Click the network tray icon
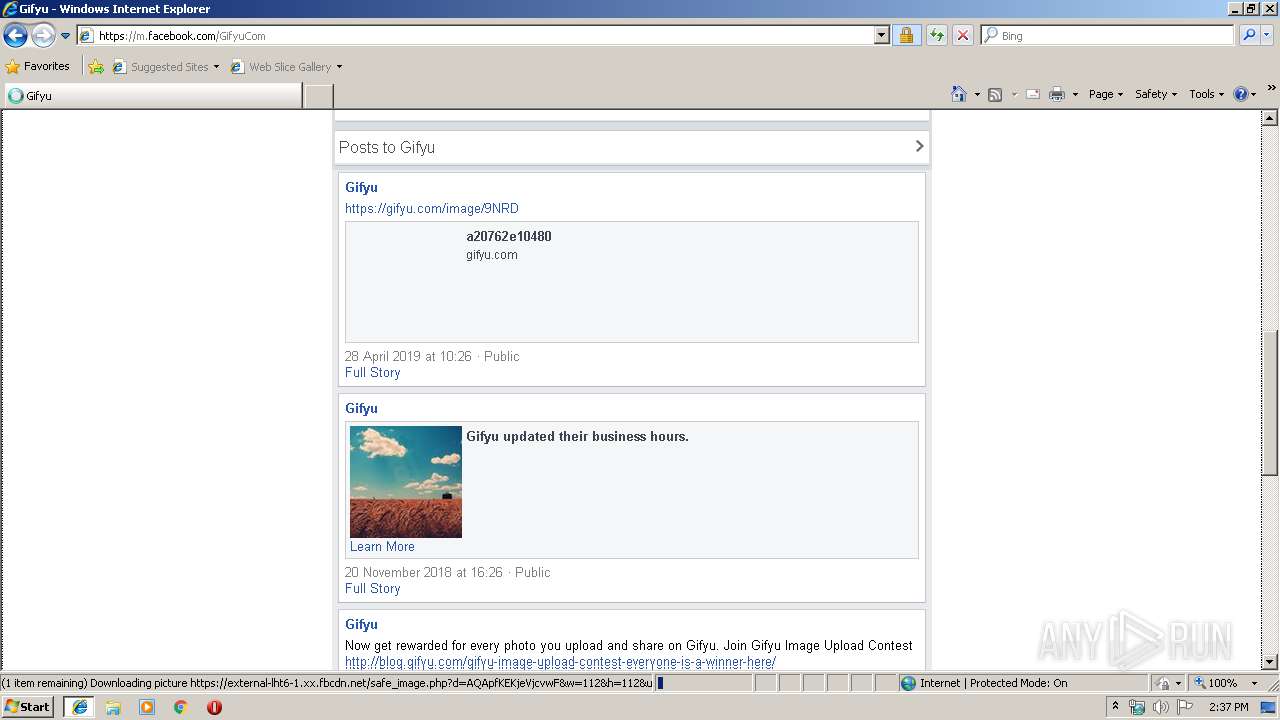The height and width of the screenshot is (720, 1280). (1137, 707)
